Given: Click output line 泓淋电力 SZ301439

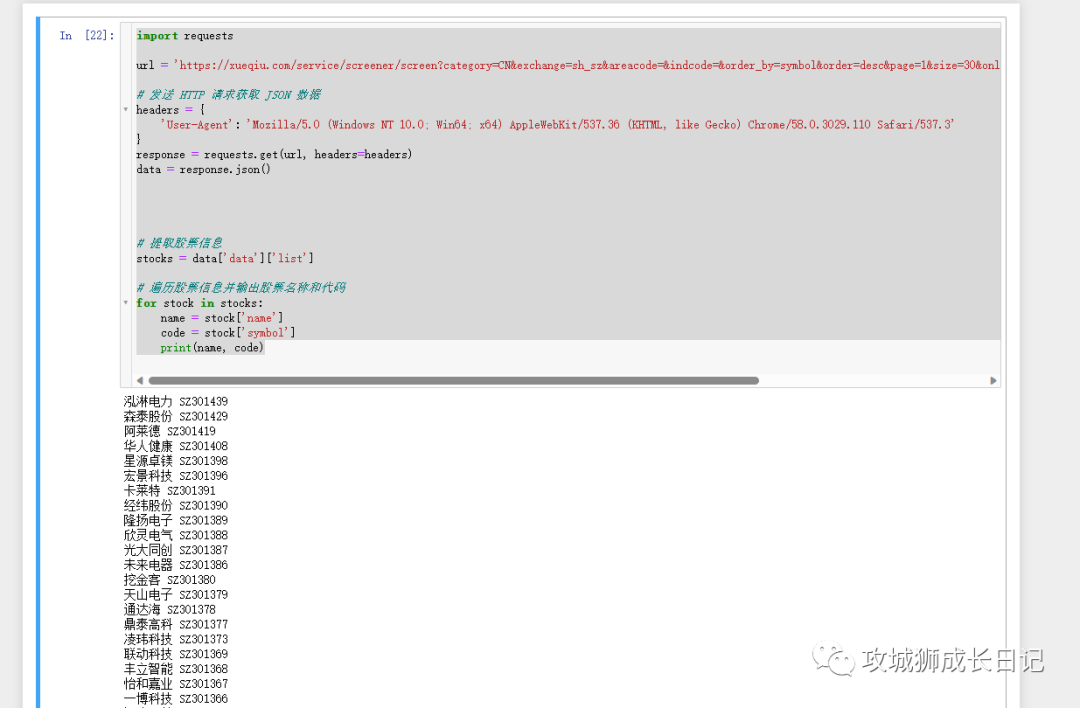Looking at the screenshot, I should (x=175, y=402).
